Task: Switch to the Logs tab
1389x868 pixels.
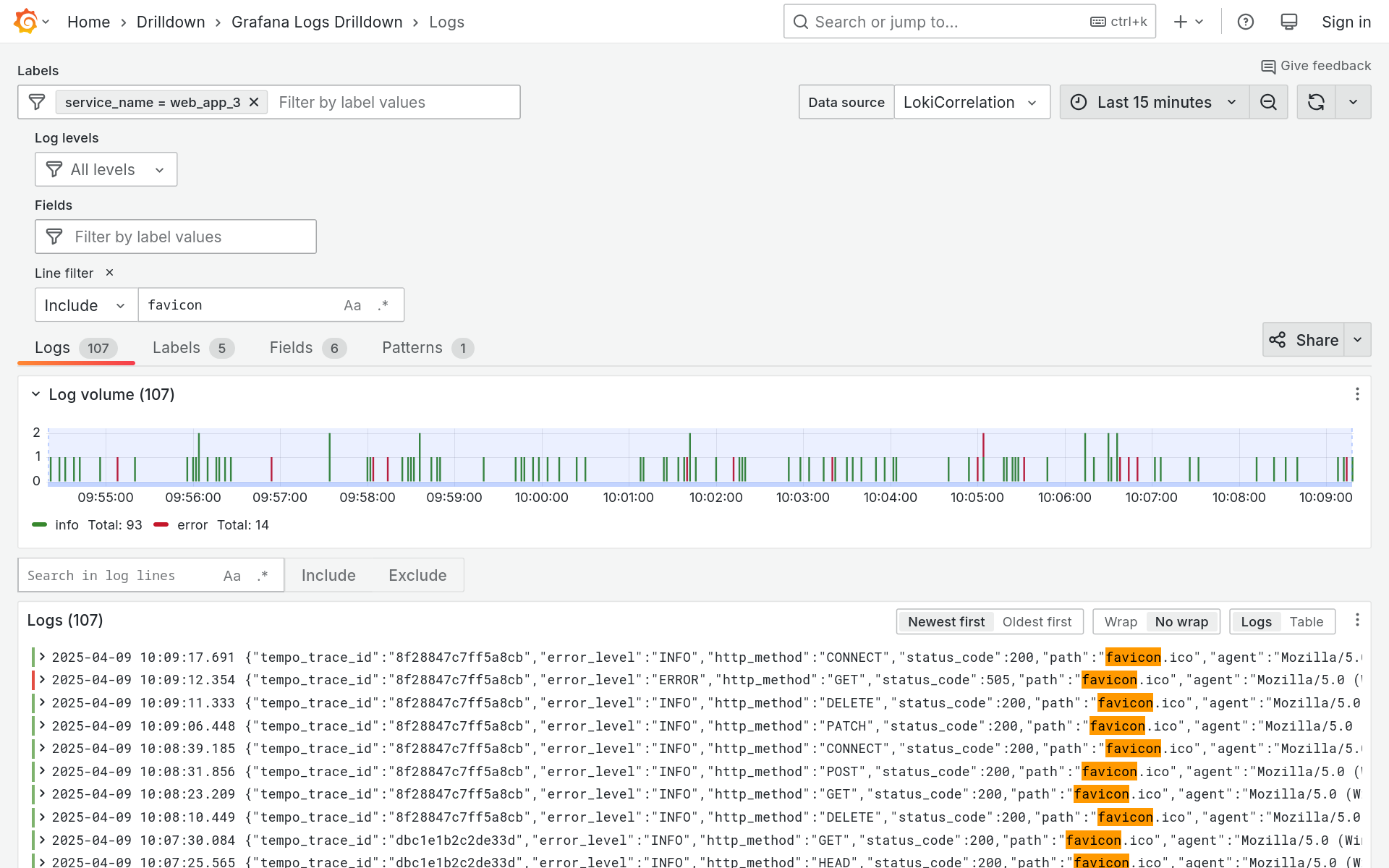Action: pos(75,348)
